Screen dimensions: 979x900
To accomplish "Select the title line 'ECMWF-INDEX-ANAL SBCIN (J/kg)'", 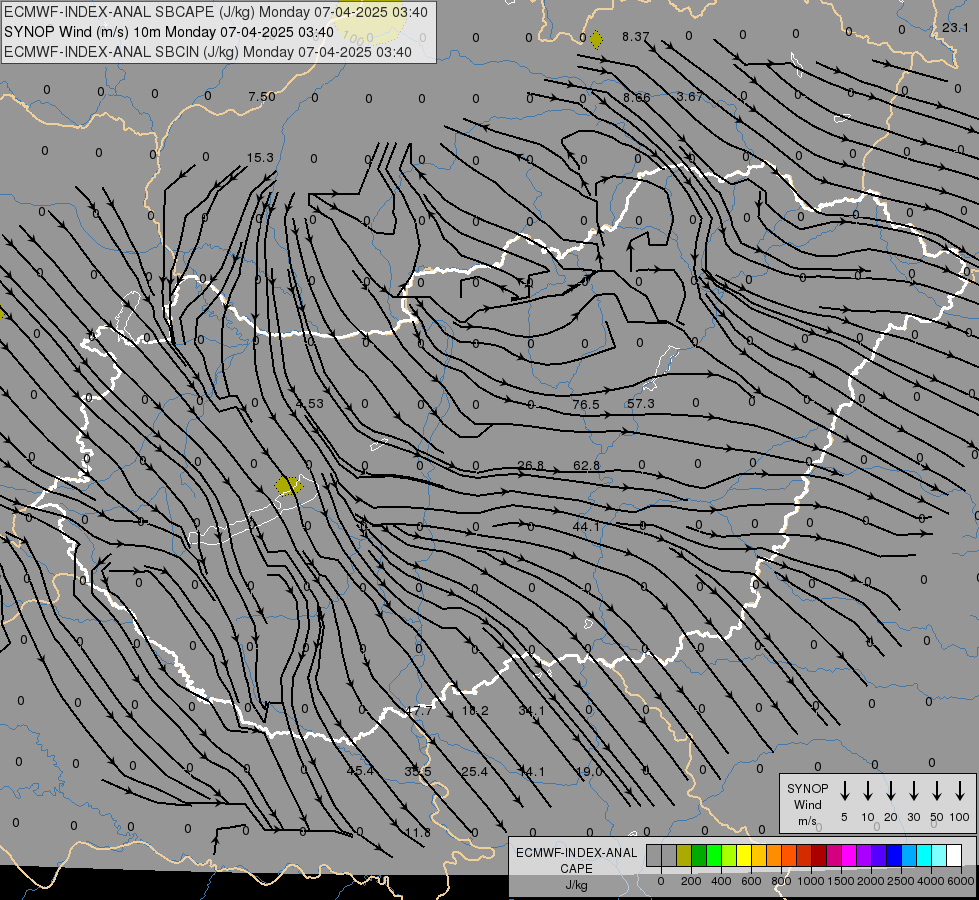I will pyautogui.click(x=122, y=52).
